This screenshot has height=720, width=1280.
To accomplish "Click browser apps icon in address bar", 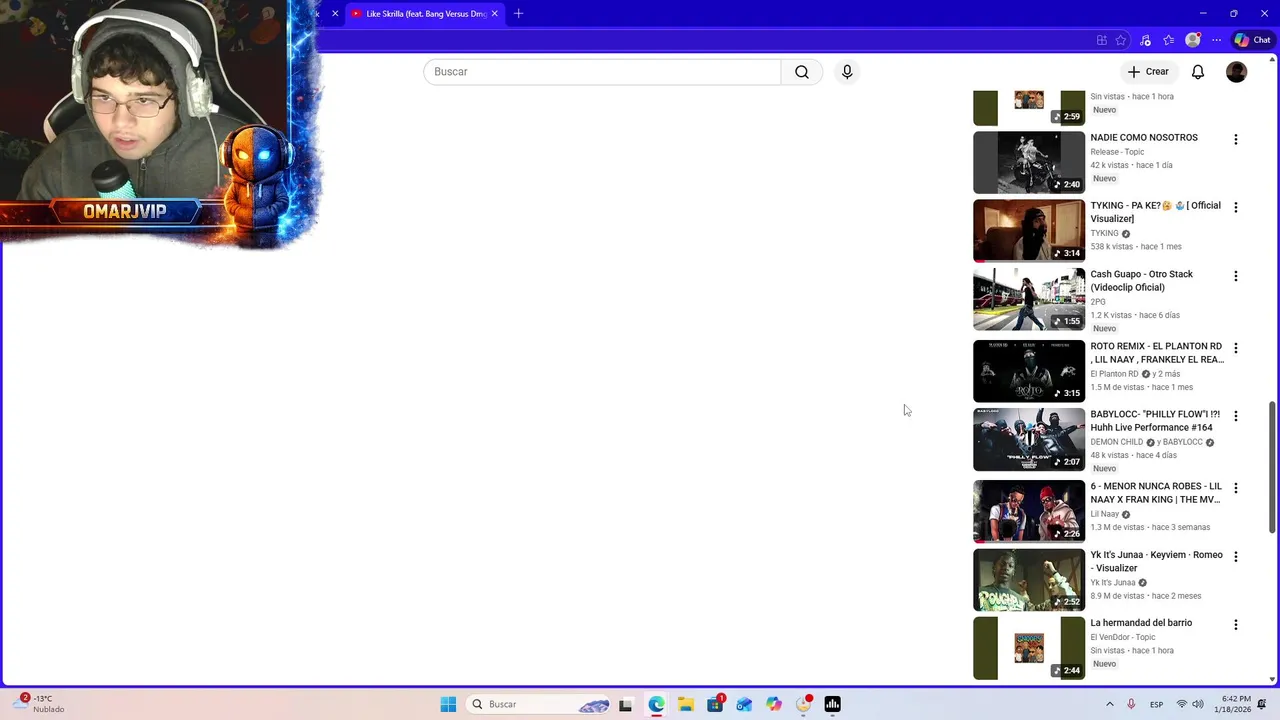I will point(1102,40).
